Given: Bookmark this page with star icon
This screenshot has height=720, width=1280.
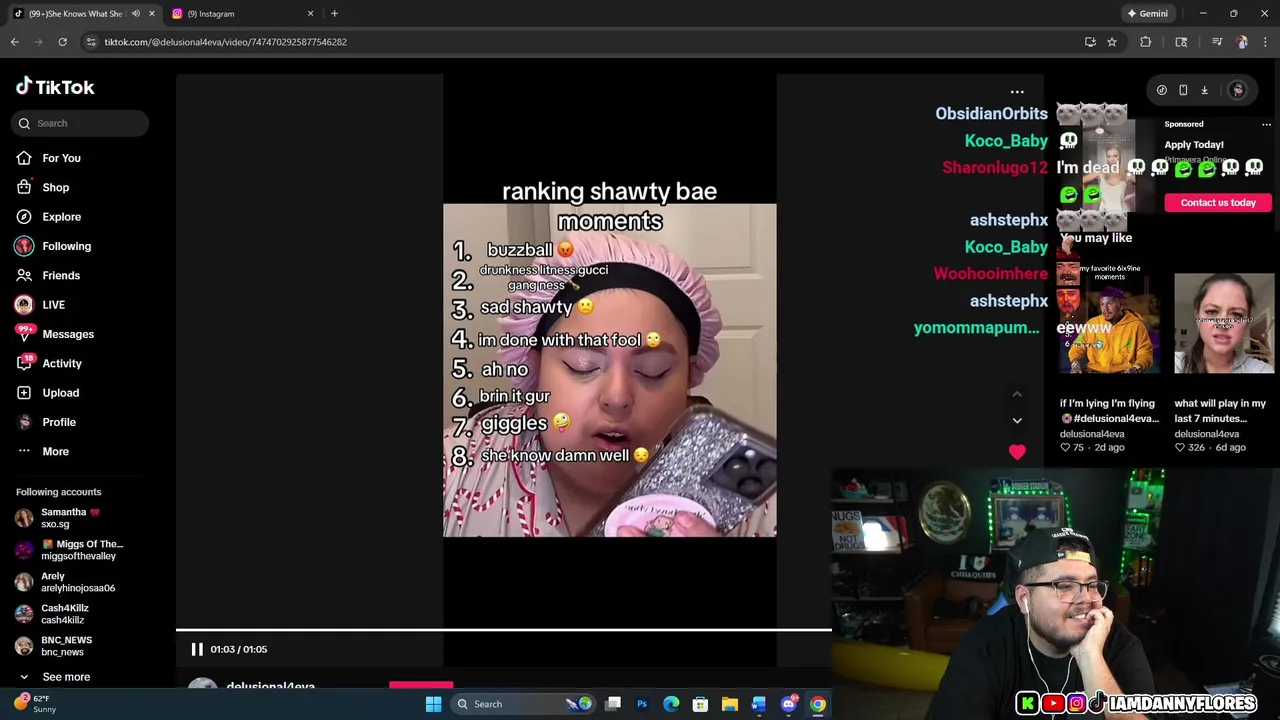Looking at the screenshot, I should point(1112,42).
